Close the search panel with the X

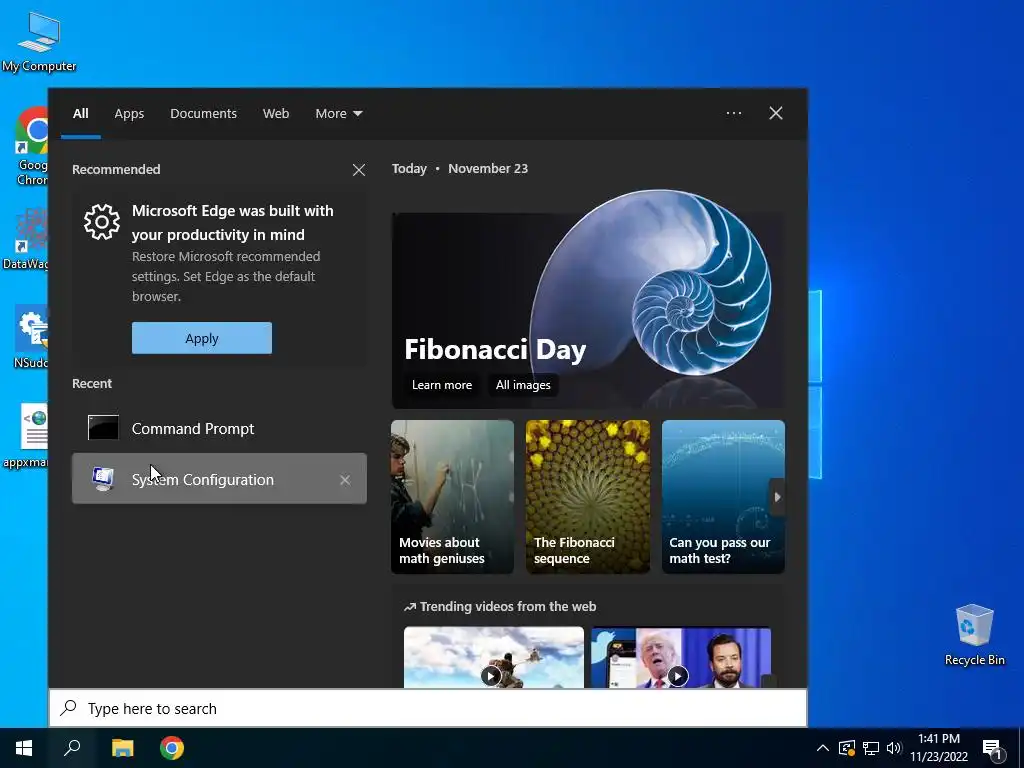[x=776, y=113]
